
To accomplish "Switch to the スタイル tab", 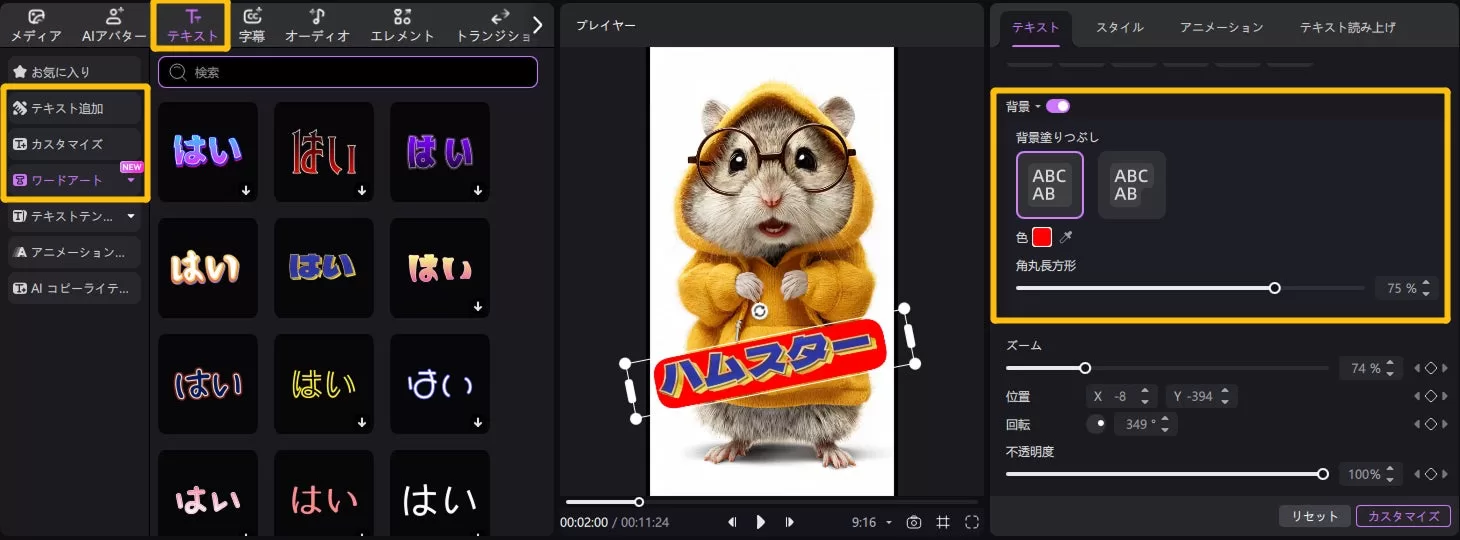I will (x=1119, y=28).
